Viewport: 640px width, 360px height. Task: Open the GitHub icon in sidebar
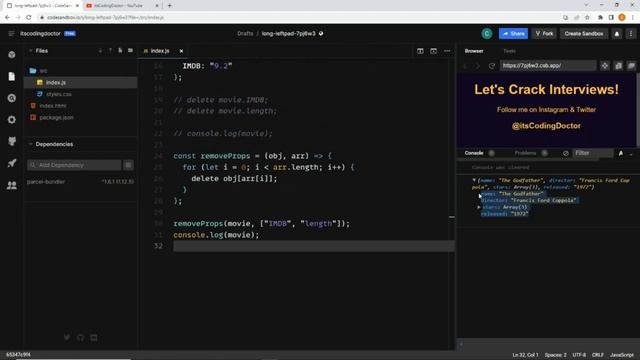click(12, 141)
